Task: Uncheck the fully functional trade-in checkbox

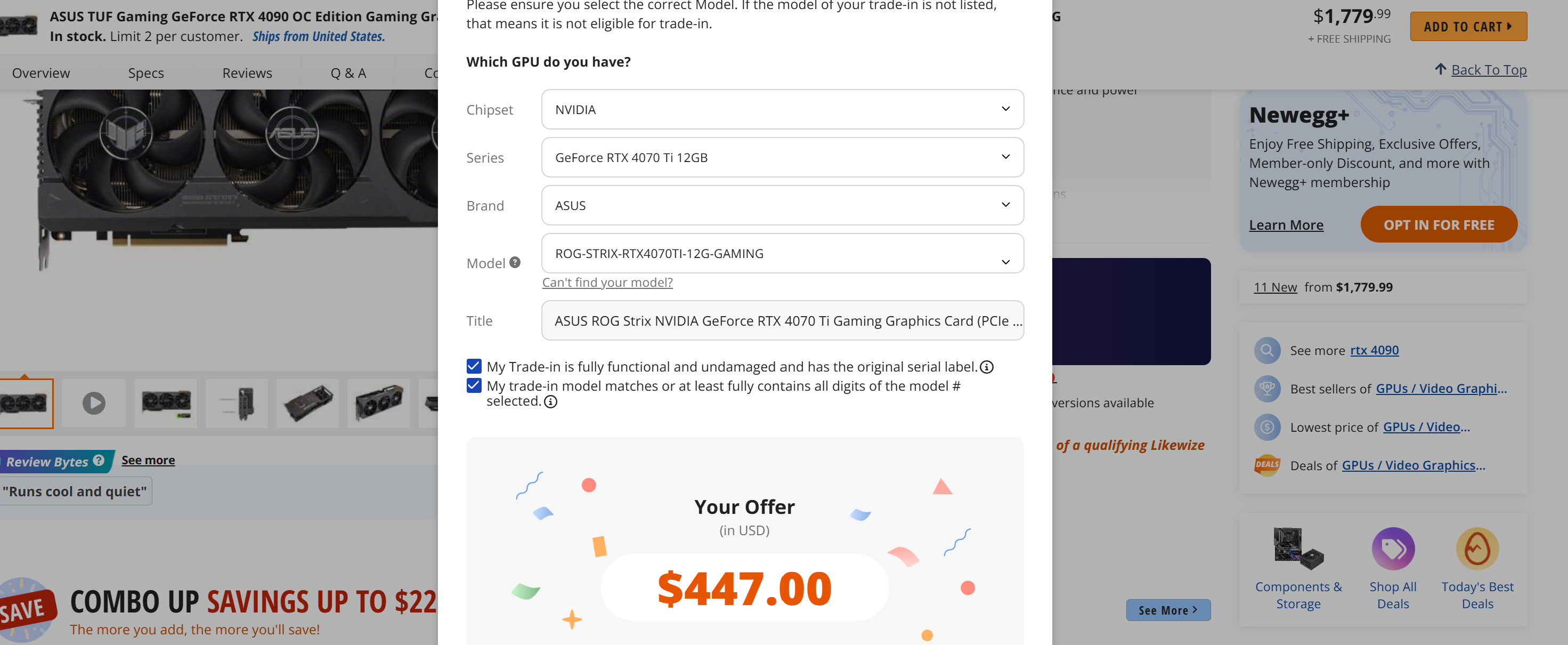Action: tap(474, 366)
